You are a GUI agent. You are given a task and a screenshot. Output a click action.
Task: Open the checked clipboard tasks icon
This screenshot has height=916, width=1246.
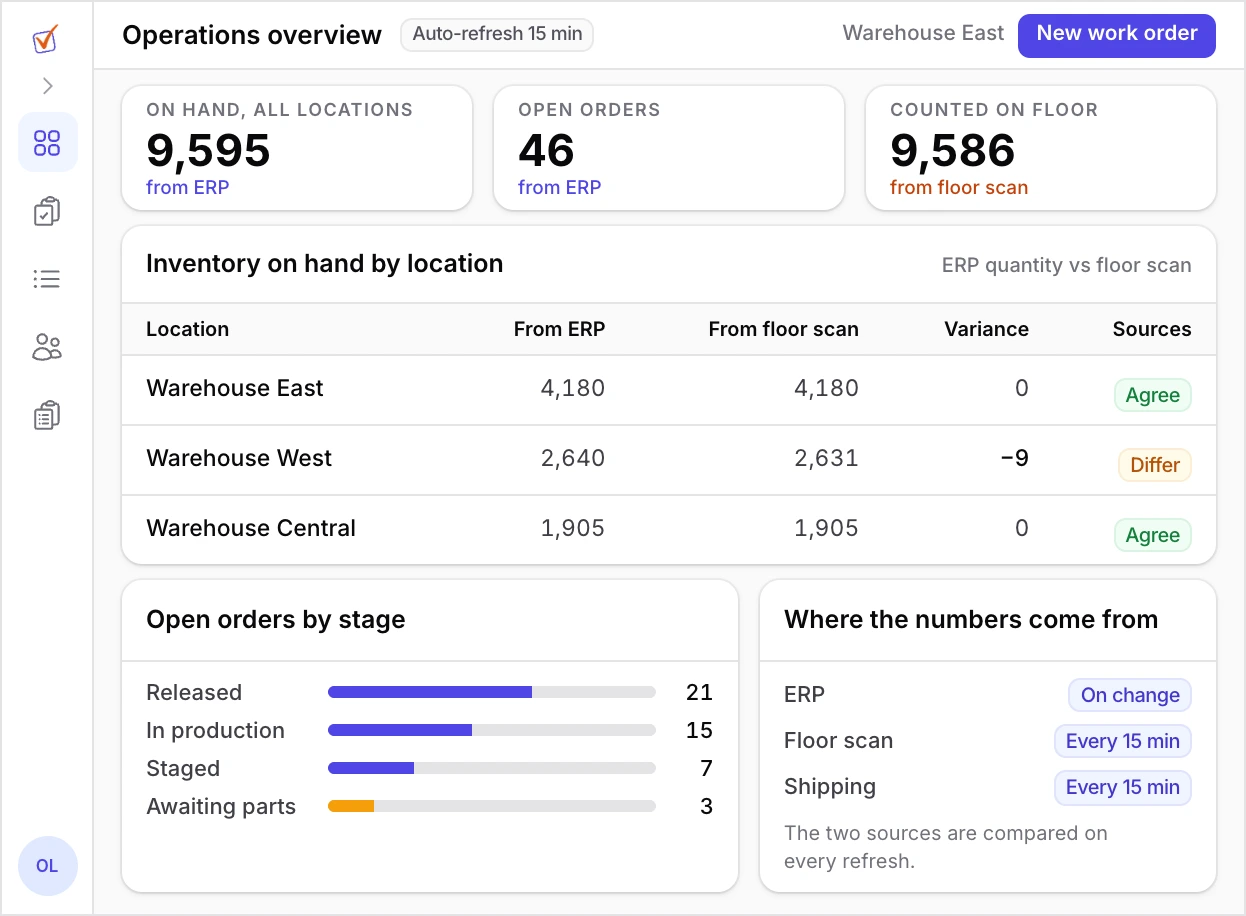click(x=48, y=211)
